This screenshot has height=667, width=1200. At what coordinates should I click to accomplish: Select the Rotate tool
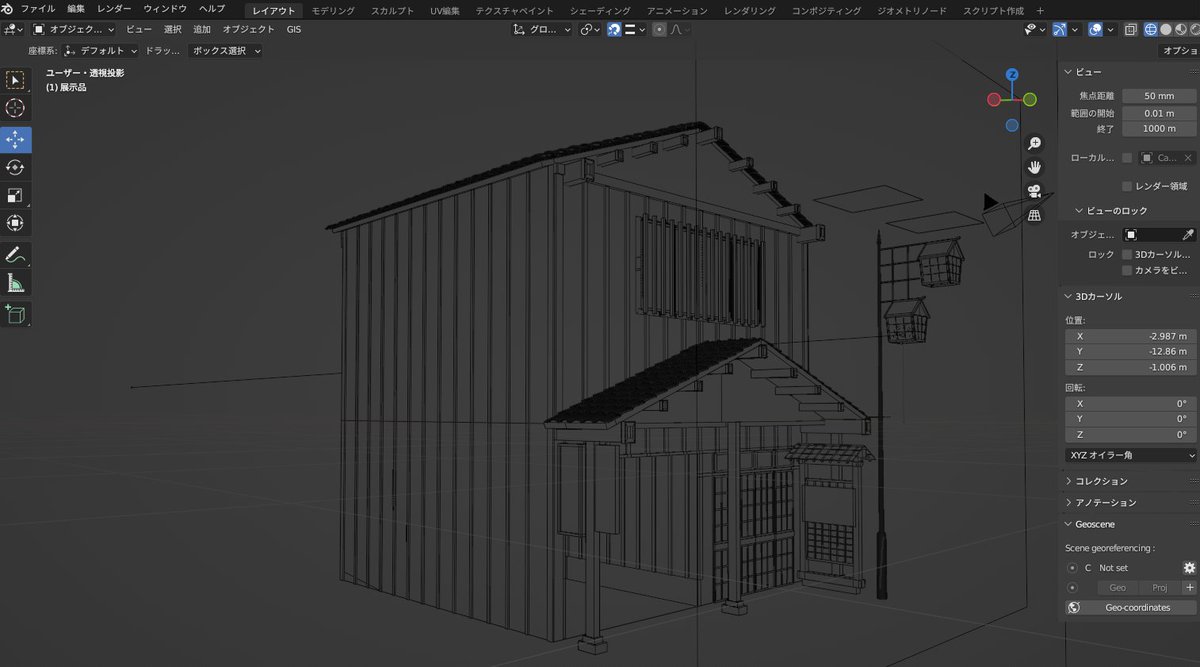[x=16, y=167]
